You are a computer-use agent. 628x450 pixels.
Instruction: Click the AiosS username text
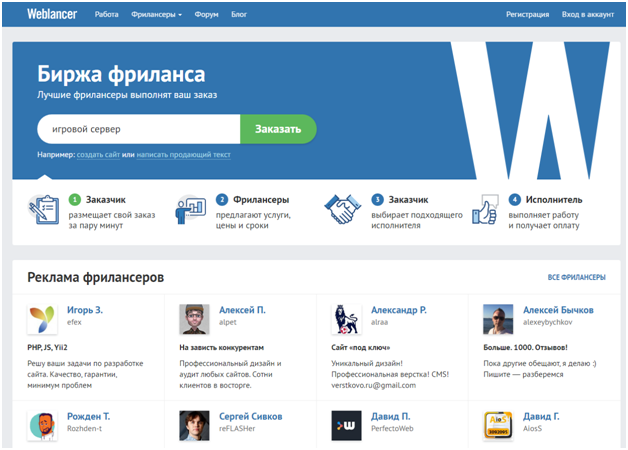532,428
